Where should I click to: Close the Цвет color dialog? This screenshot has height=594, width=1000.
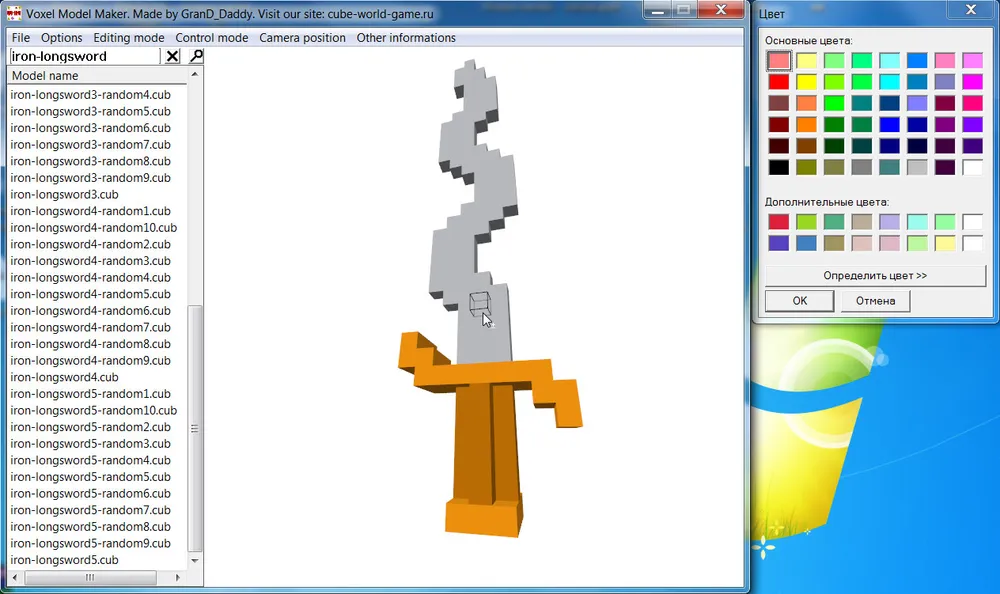[970, 12]
